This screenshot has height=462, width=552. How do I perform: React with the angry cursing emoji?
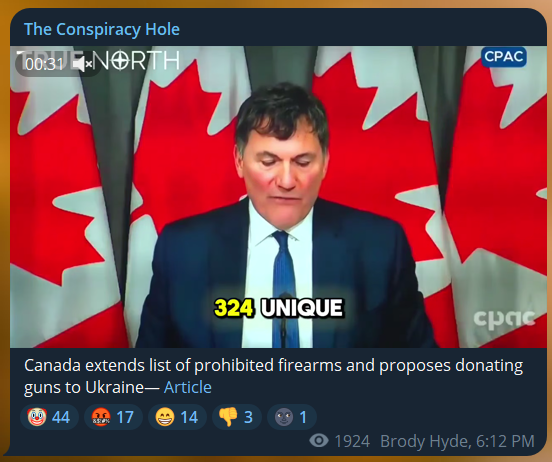101,417
